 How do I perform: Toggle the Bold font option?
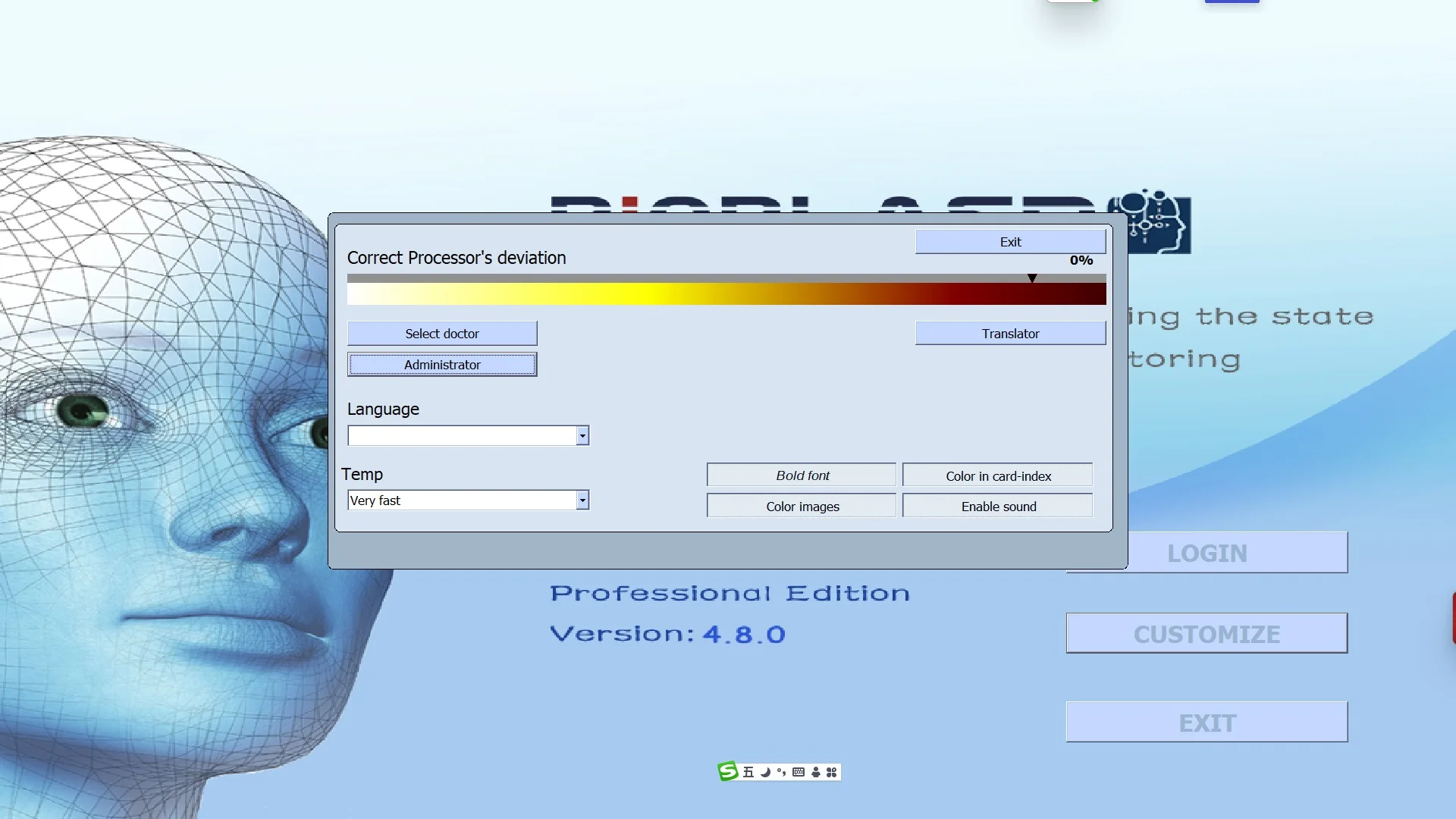point(802,475)
